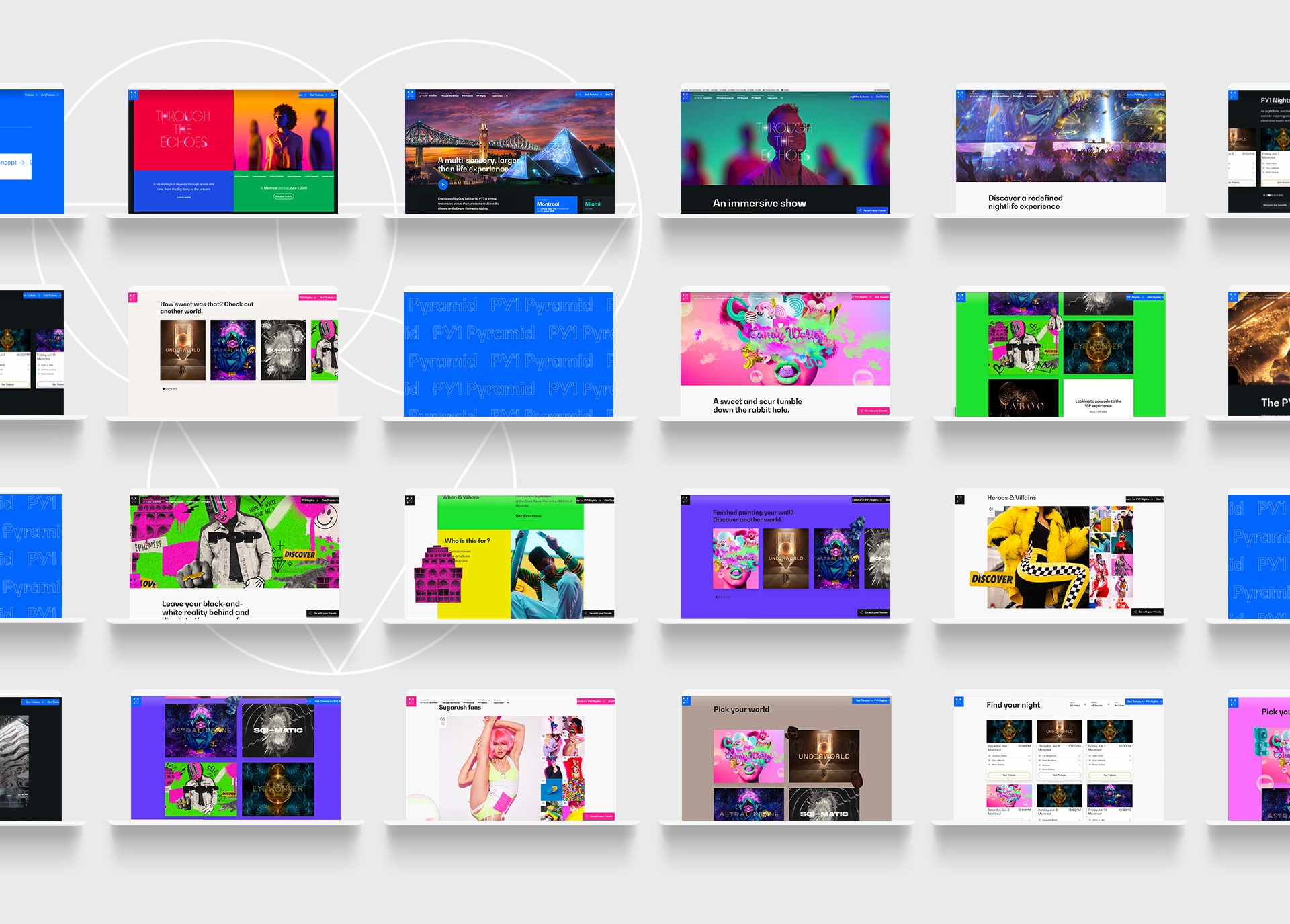The width and height of the screenshot is (1290, 924).
Task: Click logo on 'Finished painting your wall?' screen
Action: coord(685,500)
